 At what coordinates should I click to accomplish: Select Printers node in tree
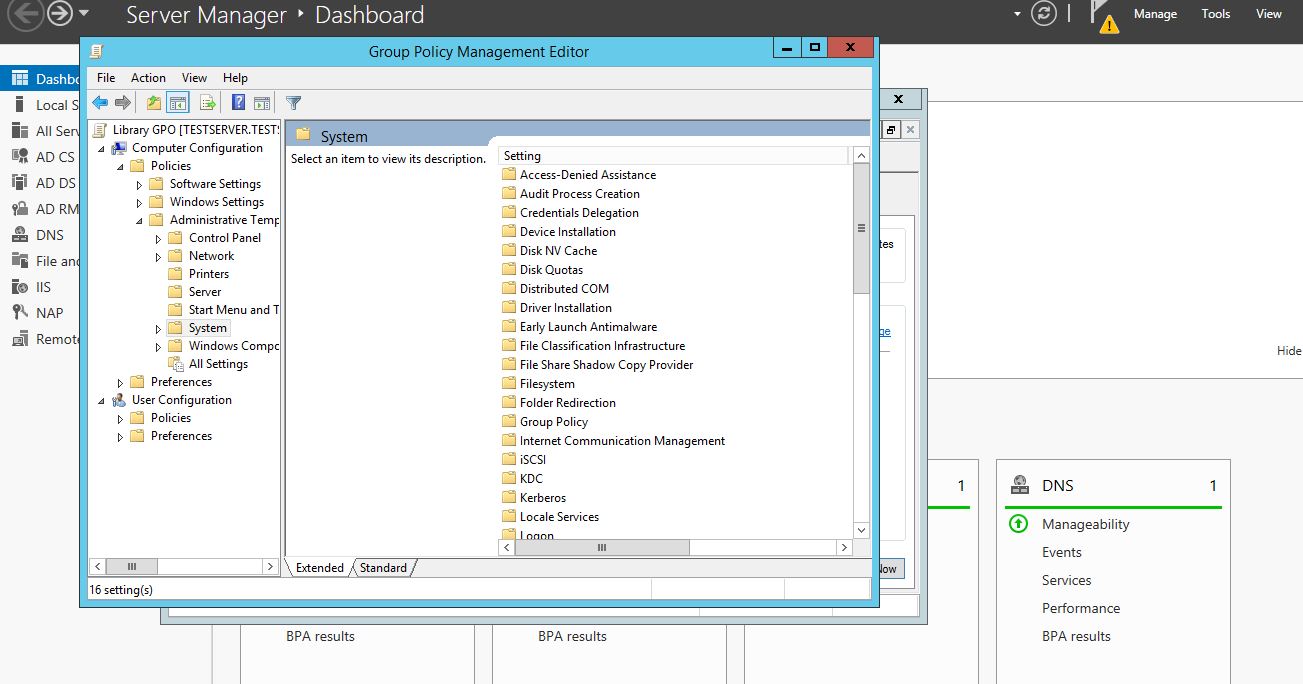(208, 274)
